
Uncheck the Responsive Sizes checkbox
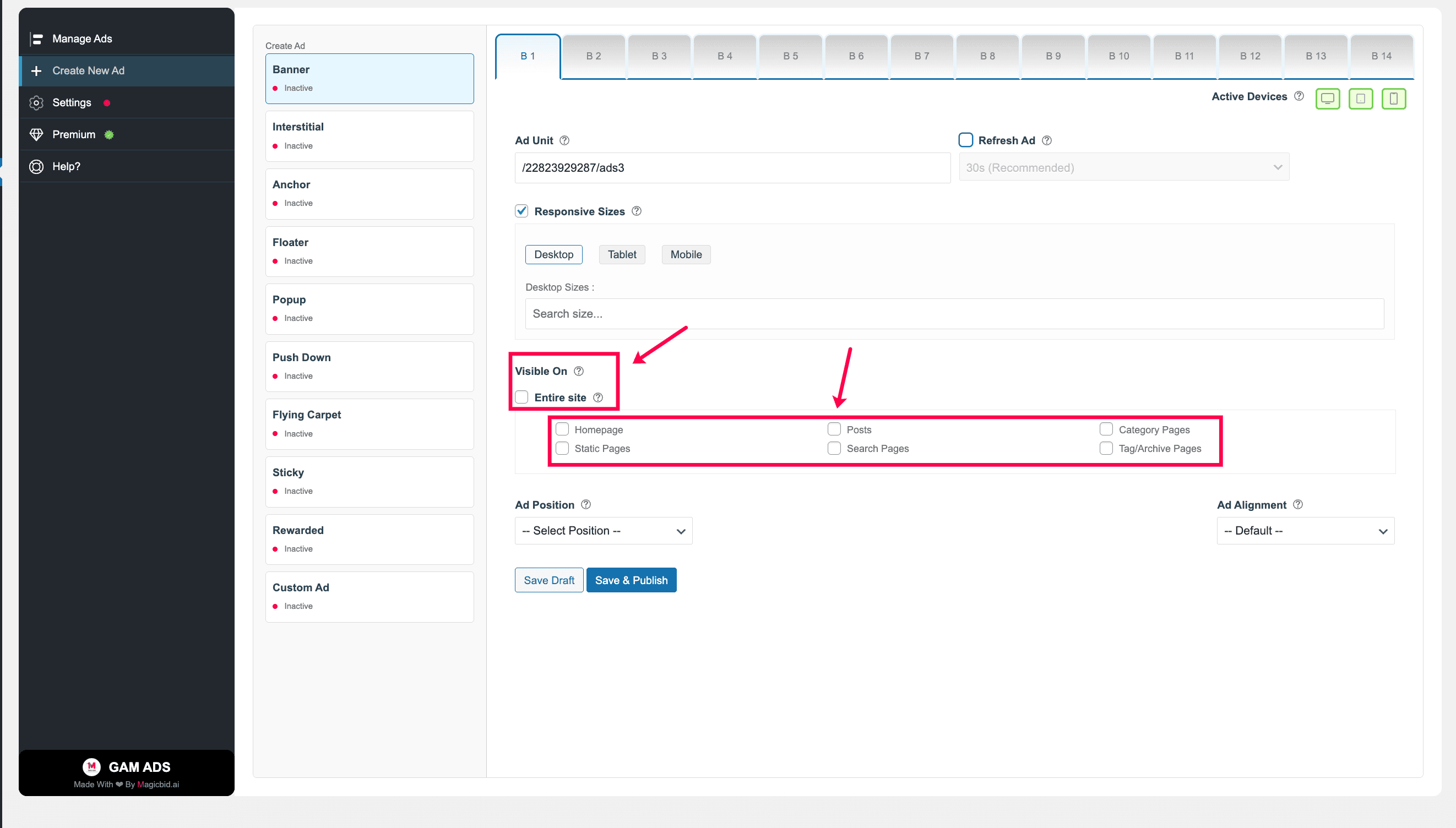521,211
